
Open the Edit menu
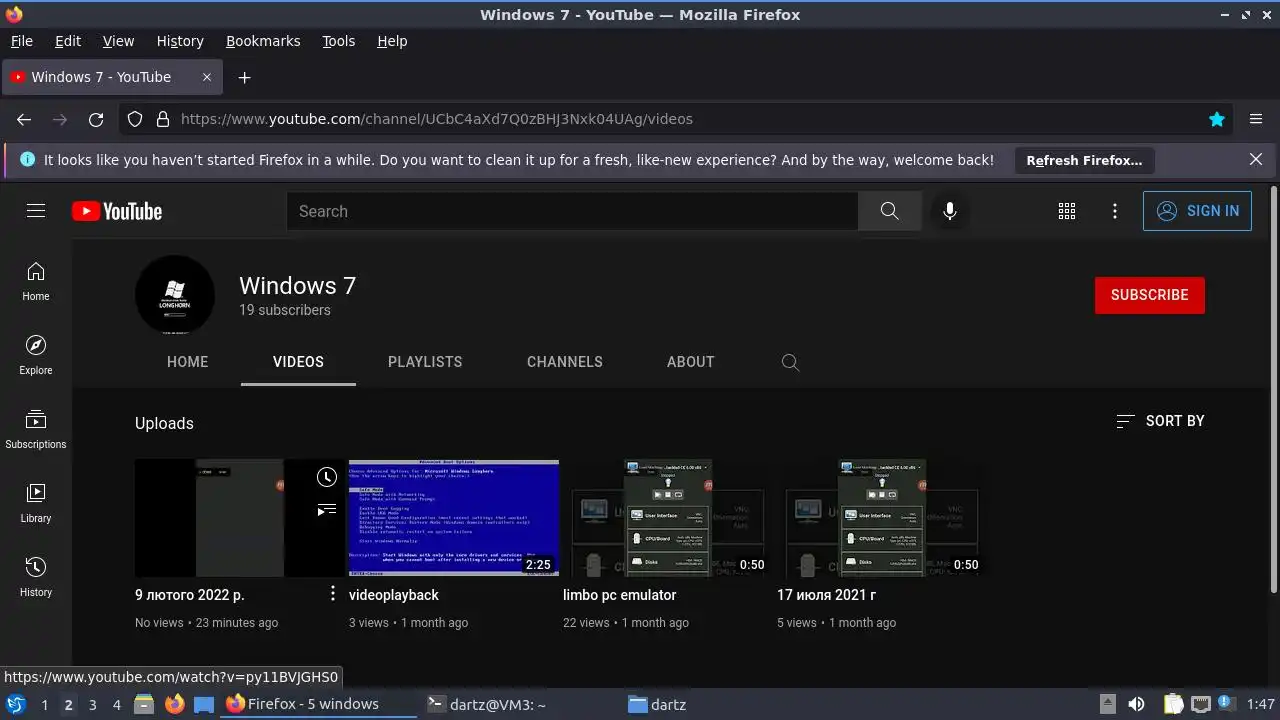68,41
